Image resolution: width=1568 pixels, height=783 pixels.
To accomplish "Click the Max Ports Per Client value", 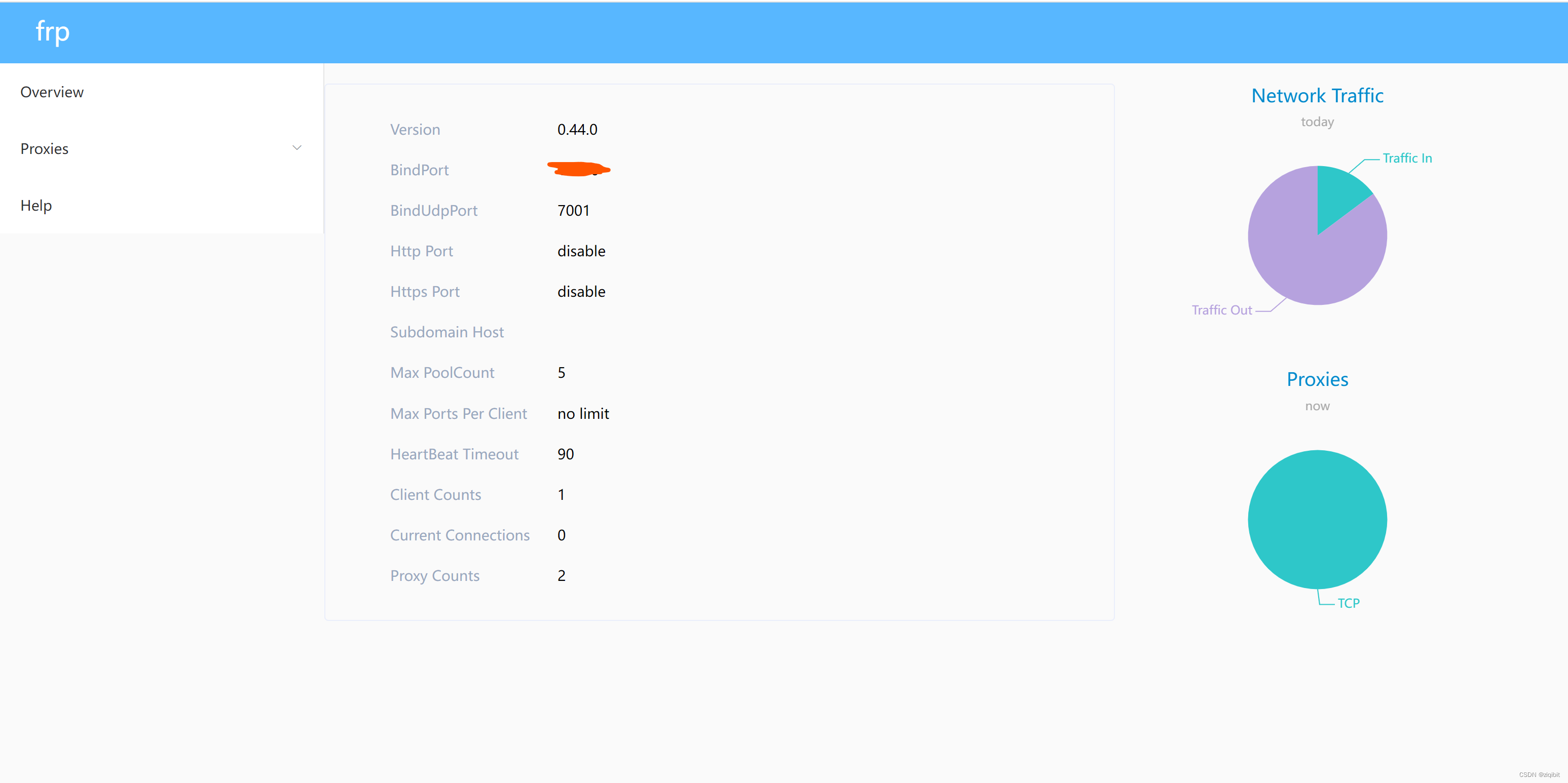I will (583, 414).
